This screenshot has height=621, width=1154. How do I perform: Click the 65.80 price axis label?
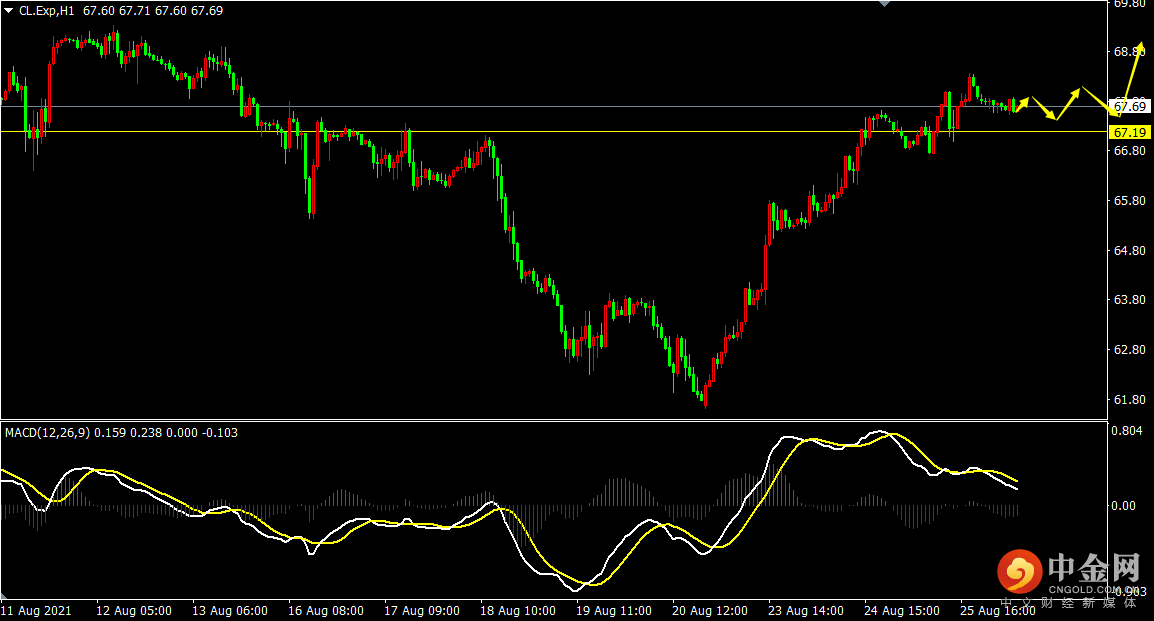[1130, 200]
